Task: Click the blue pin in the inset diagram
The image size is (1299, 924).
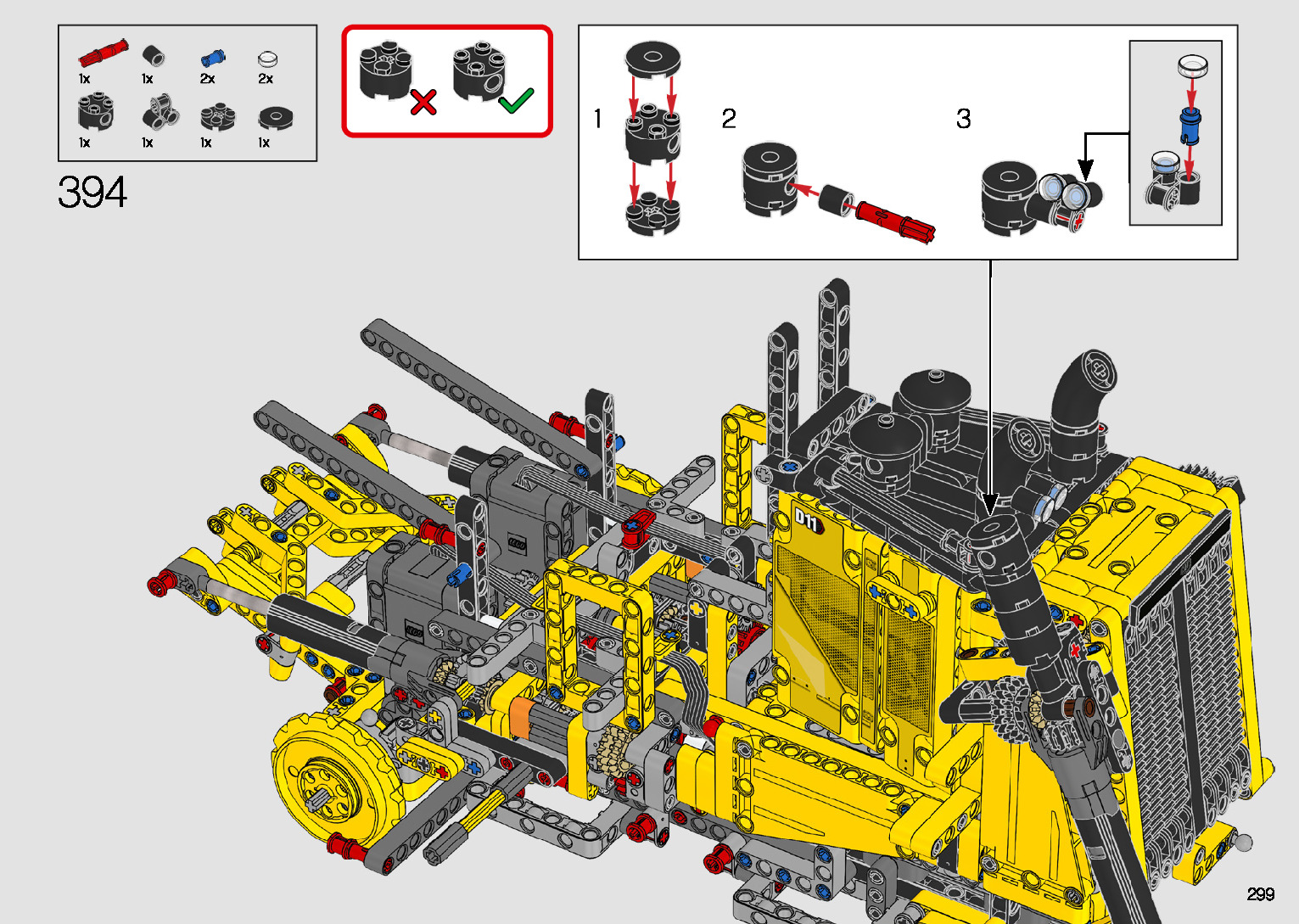Action: point(1190,126)
